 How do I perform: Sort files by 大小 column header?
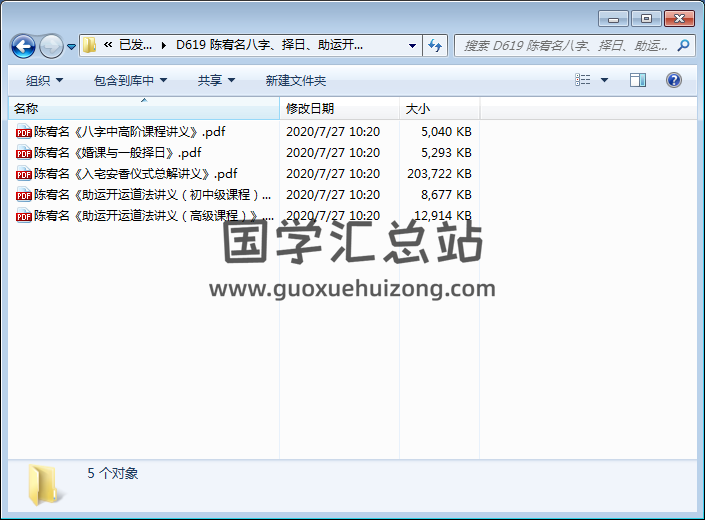(418, 108)
